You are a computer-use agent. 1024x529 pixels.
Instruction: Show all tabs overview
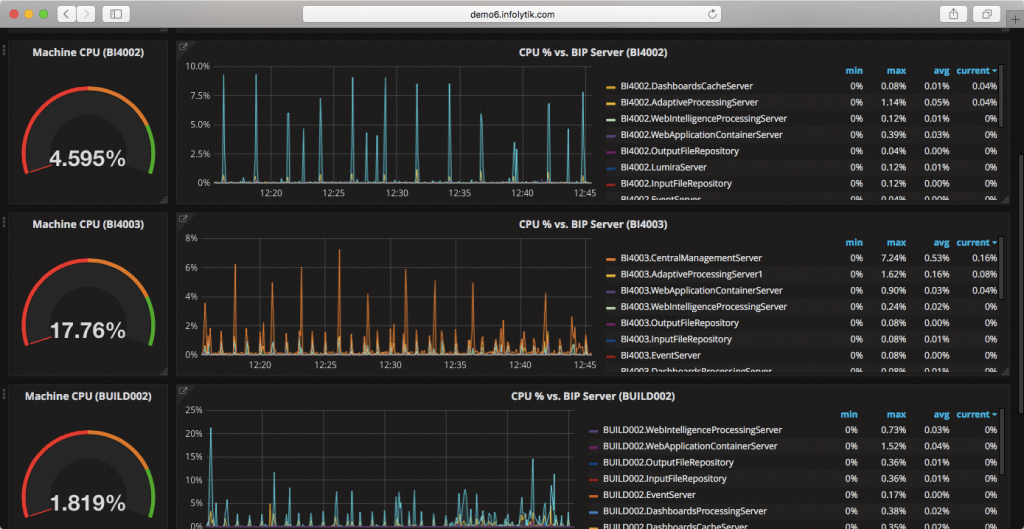click(986, 14)
